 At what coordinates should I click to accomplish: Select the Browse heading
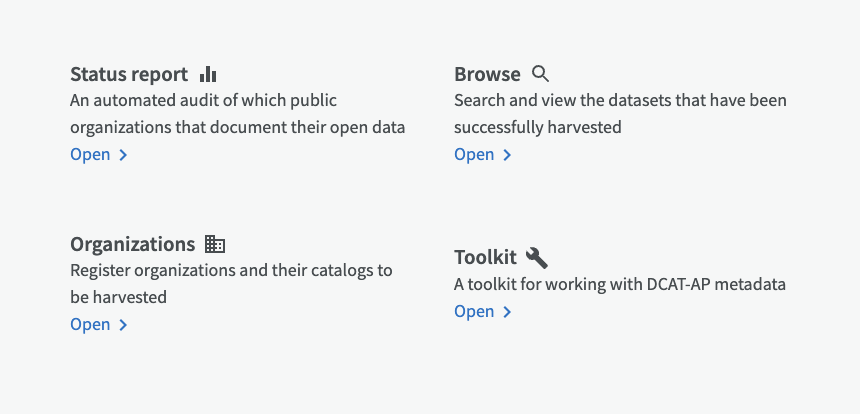click(x=487, y=74)
